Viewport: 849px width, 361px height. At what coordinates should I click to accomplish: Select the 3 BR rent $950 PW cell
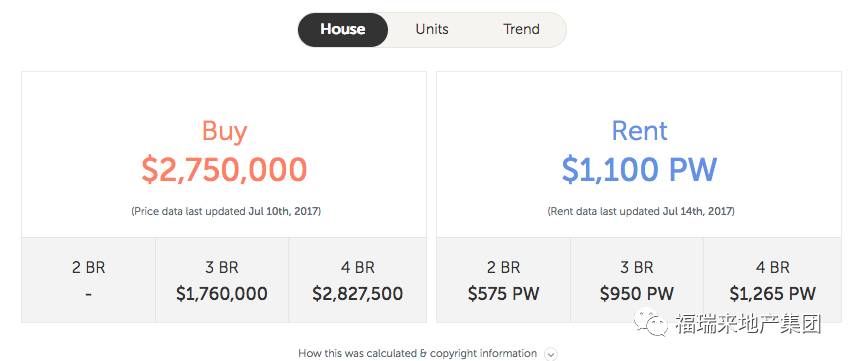pos(637,280)
